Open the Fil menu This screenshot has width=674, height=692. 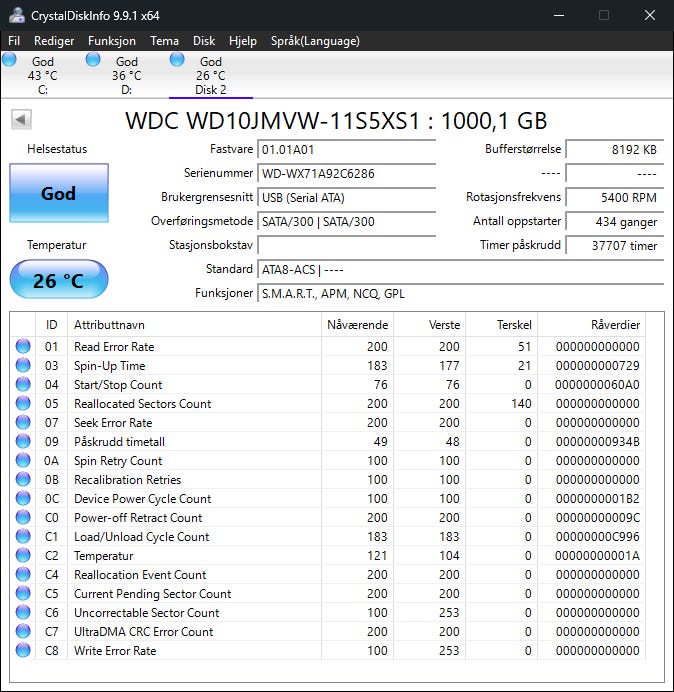click(x=14, y=41)
